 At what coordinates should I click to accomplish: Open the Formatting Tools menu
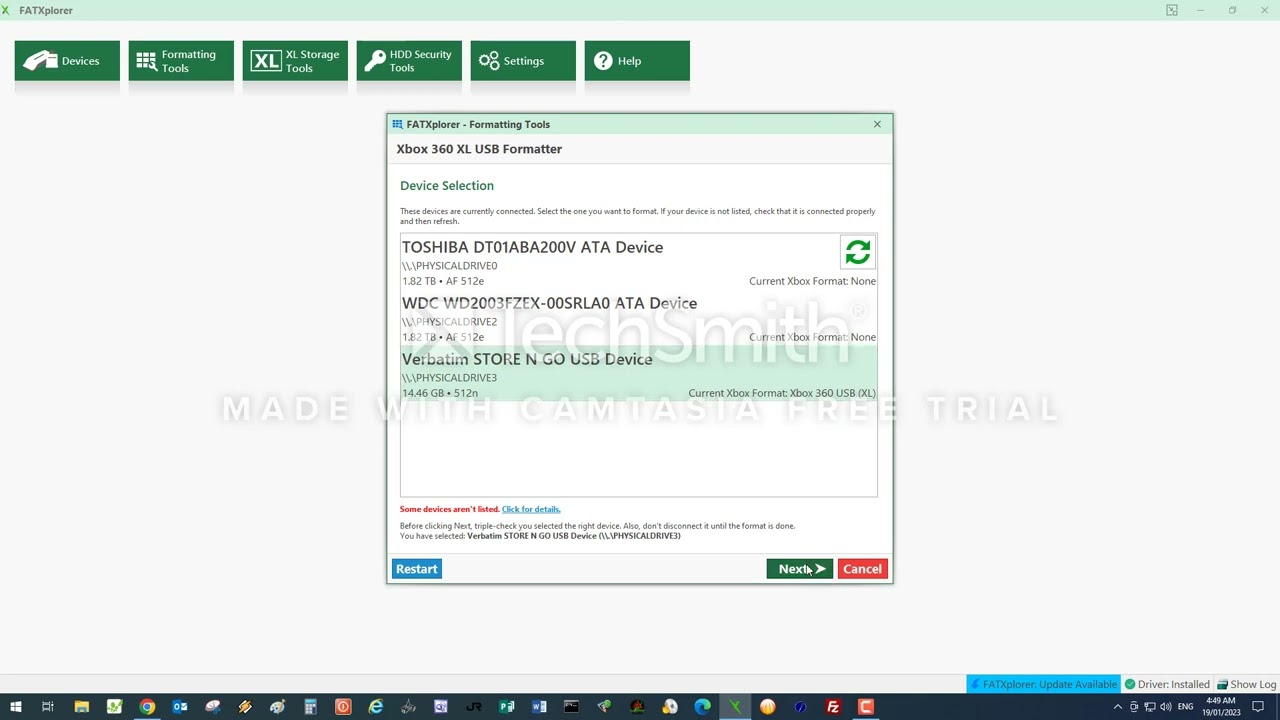(x=181, y=61)
